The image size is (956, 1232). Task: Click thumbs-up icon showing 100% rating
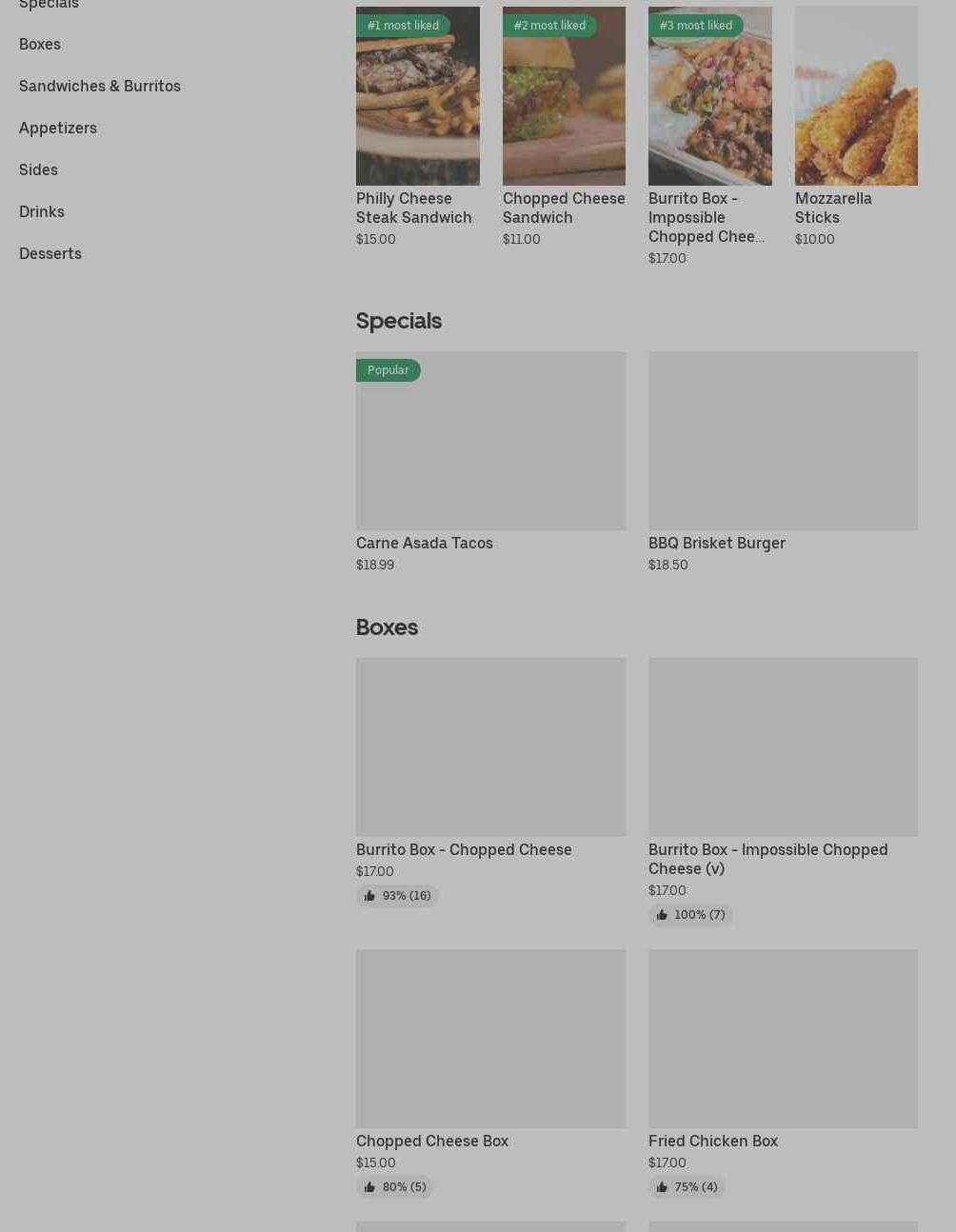[662, 915]
